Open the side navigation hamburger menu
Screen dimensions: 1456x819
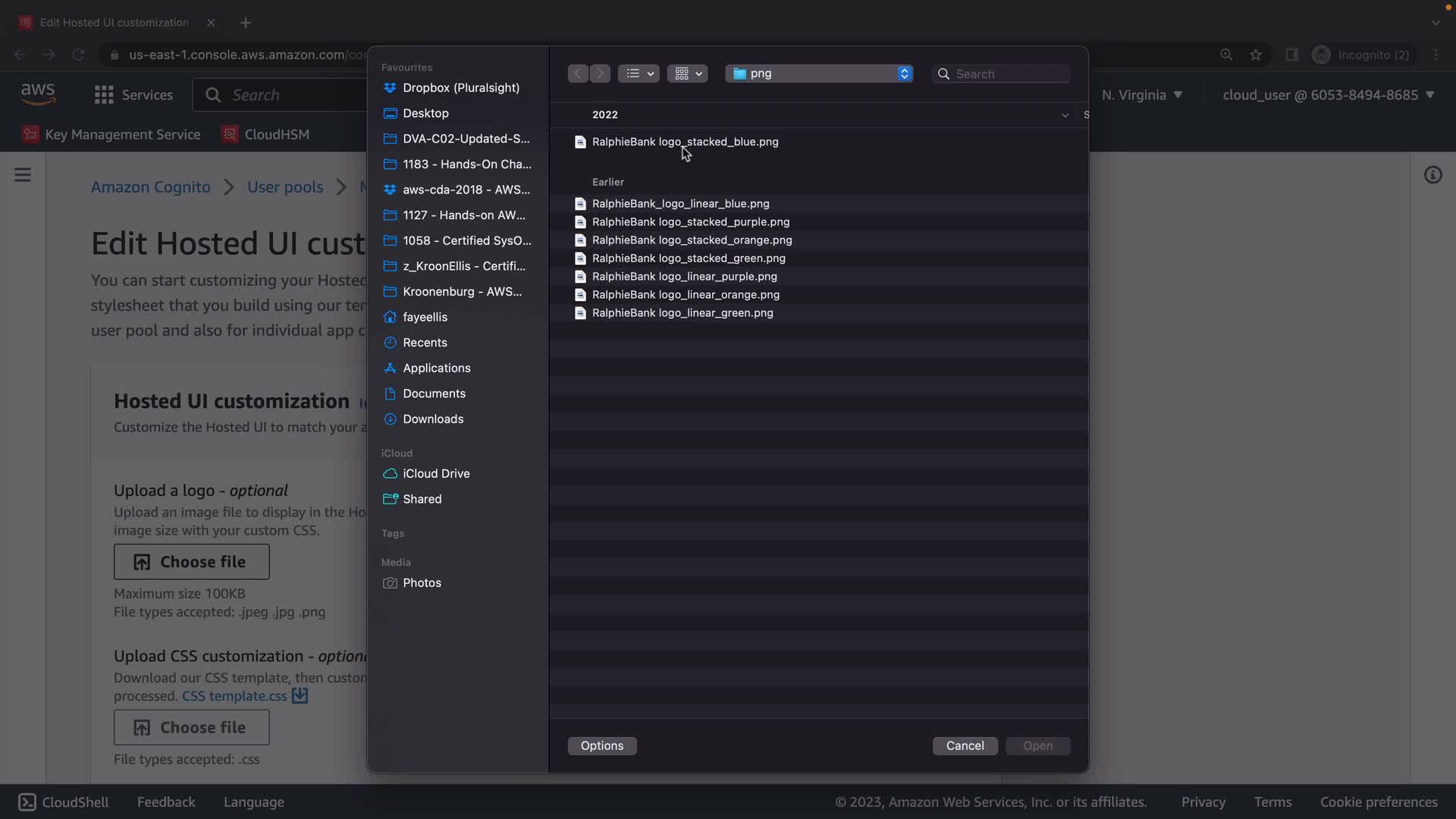23,175
